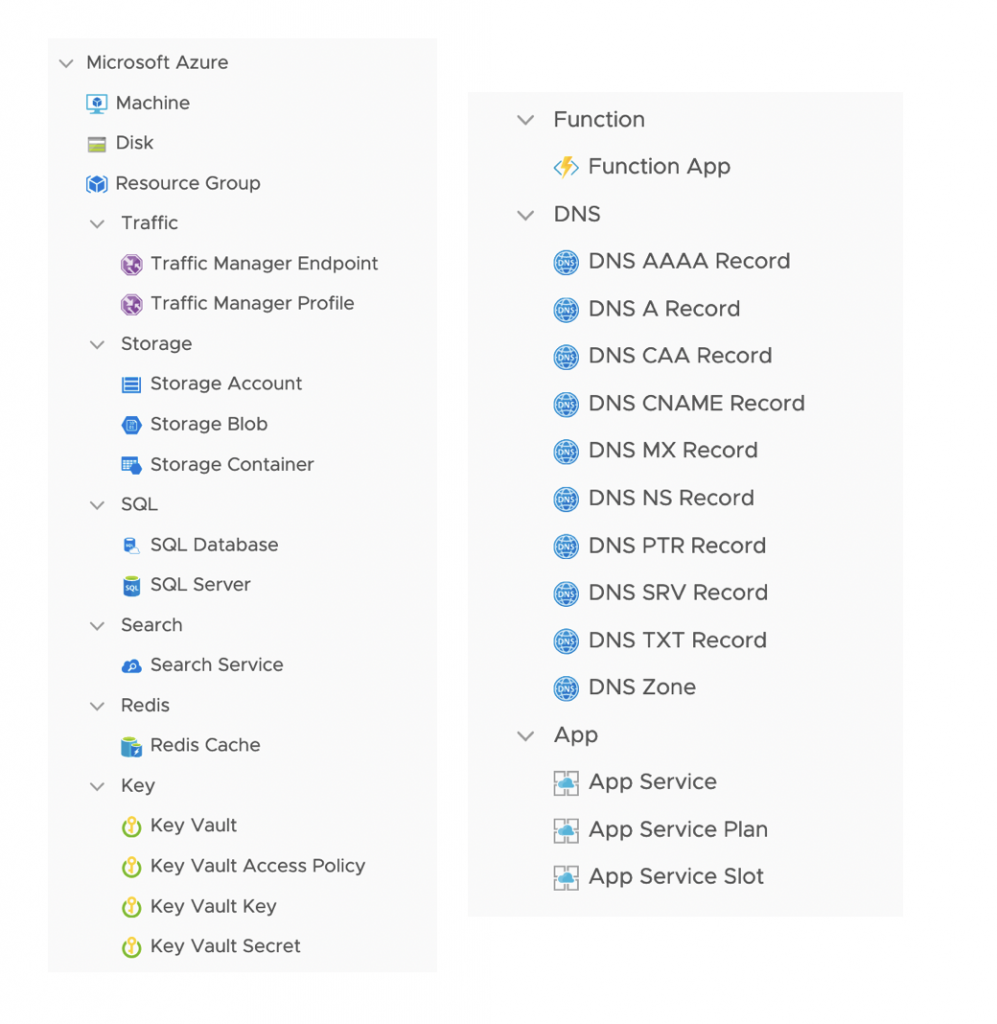Viewport: 997px width, 1024px height.
Task: Select the App Service Plan icon
Action: pyautogui.click(x=566, y=829)
